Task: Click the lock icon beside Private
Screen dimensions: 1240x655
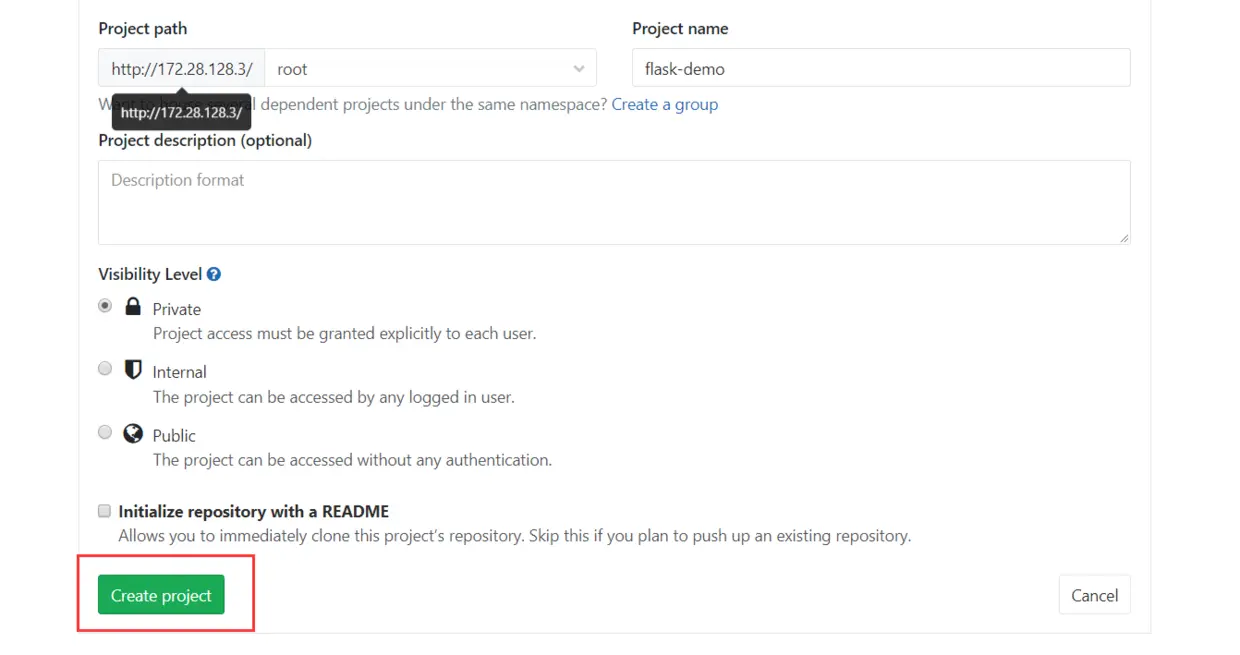Action: click(133, 307)
